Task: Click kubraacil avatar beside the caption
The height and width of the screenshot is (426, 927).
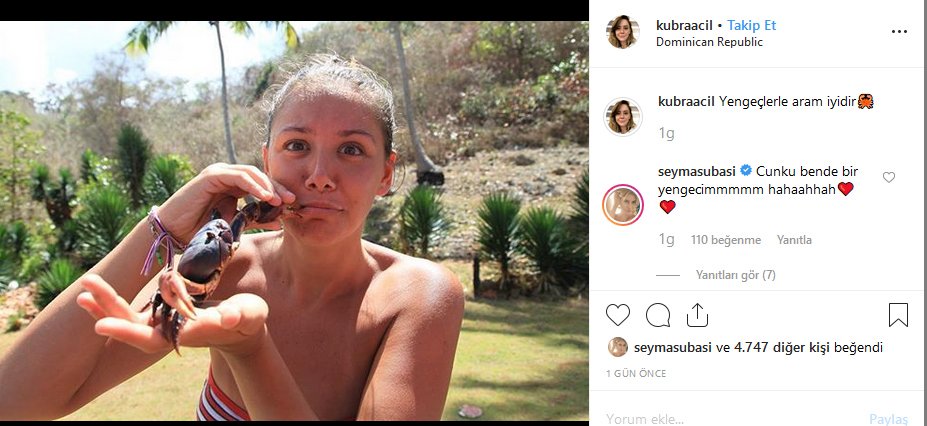Action: [x=622, y=116]
